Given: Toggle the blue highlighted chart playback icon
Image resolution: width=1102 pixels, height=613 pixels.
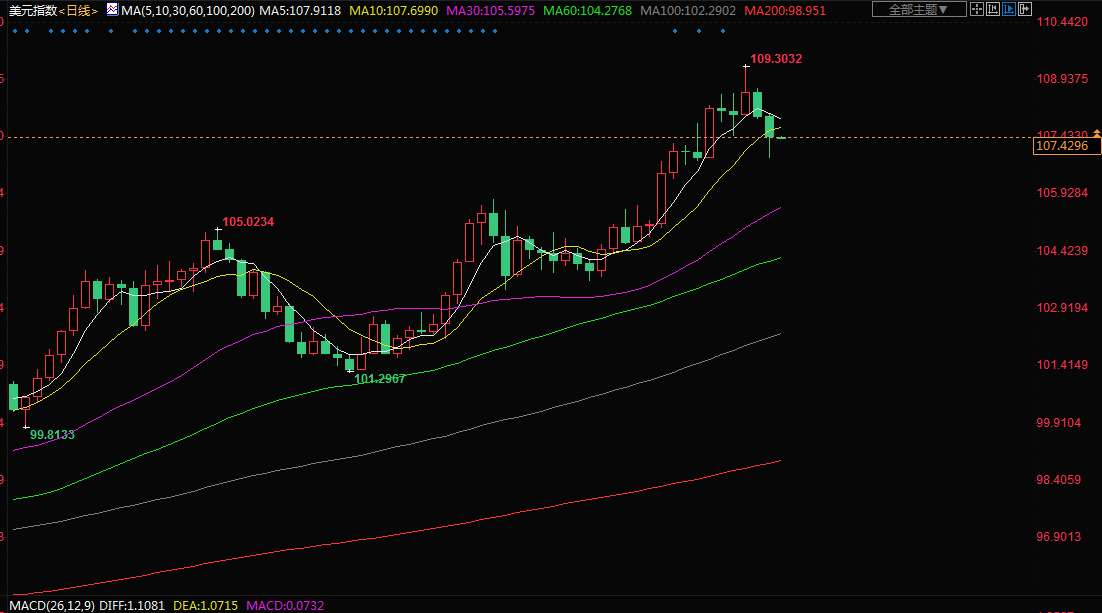Looking at the screenshot, I should click(1008, 10).
